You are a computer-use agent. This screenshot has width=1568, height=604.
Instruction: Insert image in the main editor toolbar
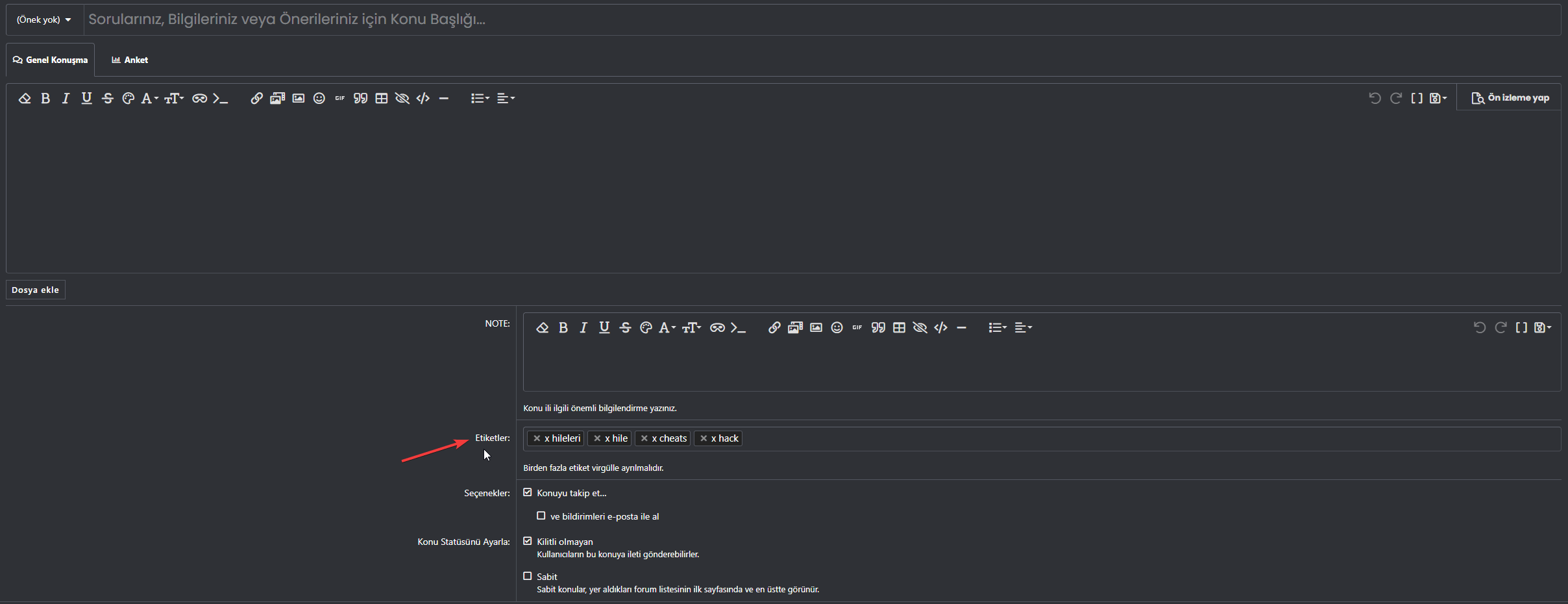coord(299,98)
